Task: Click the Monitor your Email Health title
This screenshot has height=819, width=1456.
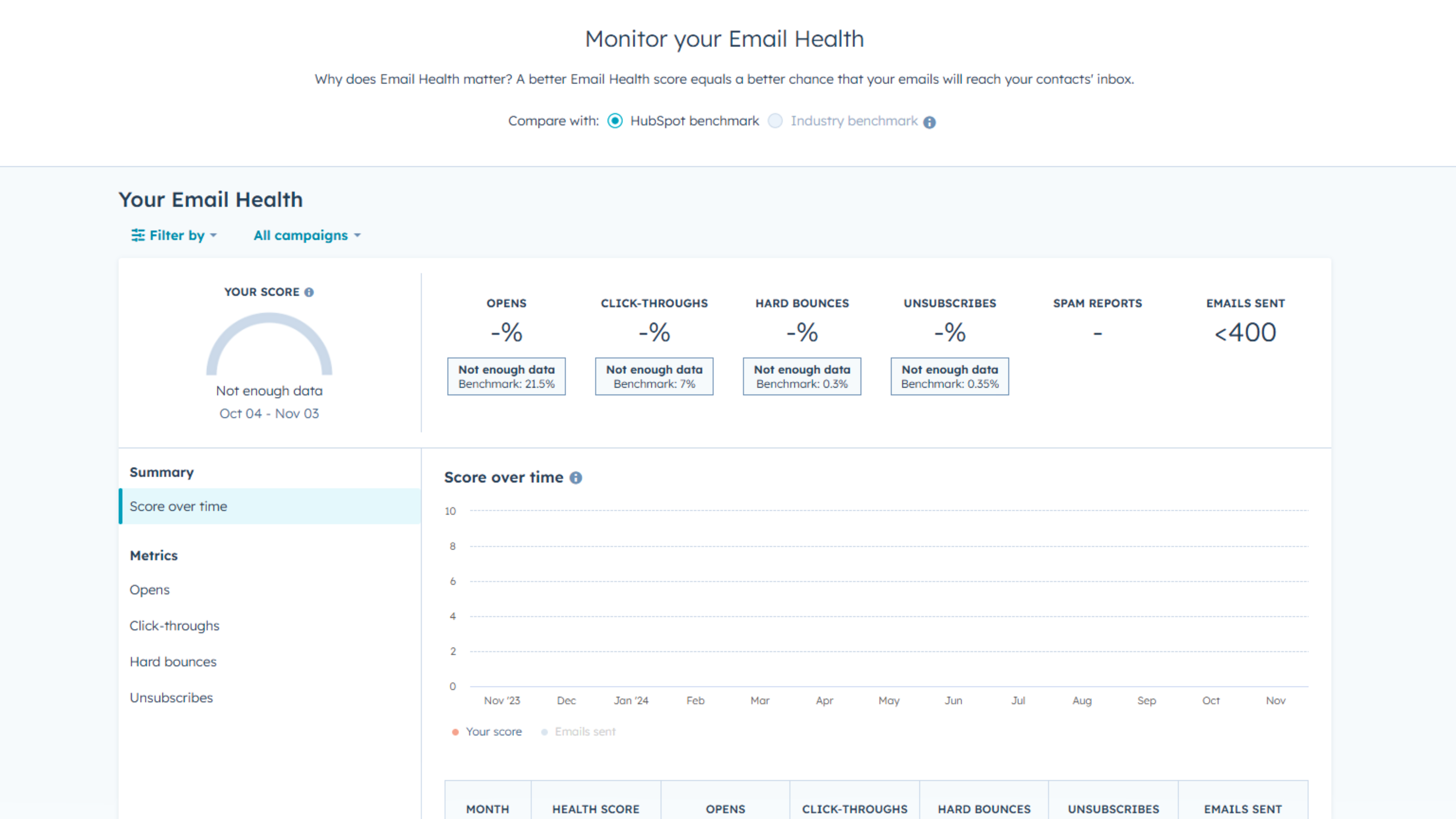Action: (725, 39)
